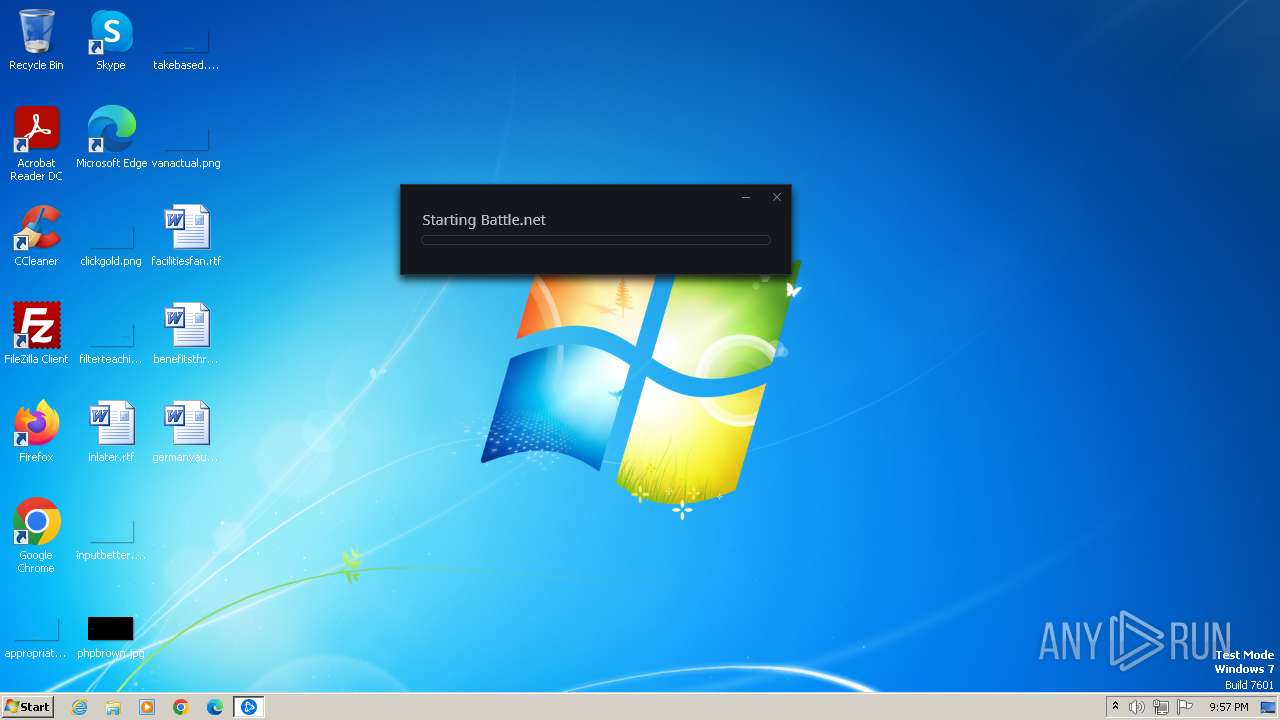
Task: Click the 9:57 PM clock
Action: click(1228, 707)
